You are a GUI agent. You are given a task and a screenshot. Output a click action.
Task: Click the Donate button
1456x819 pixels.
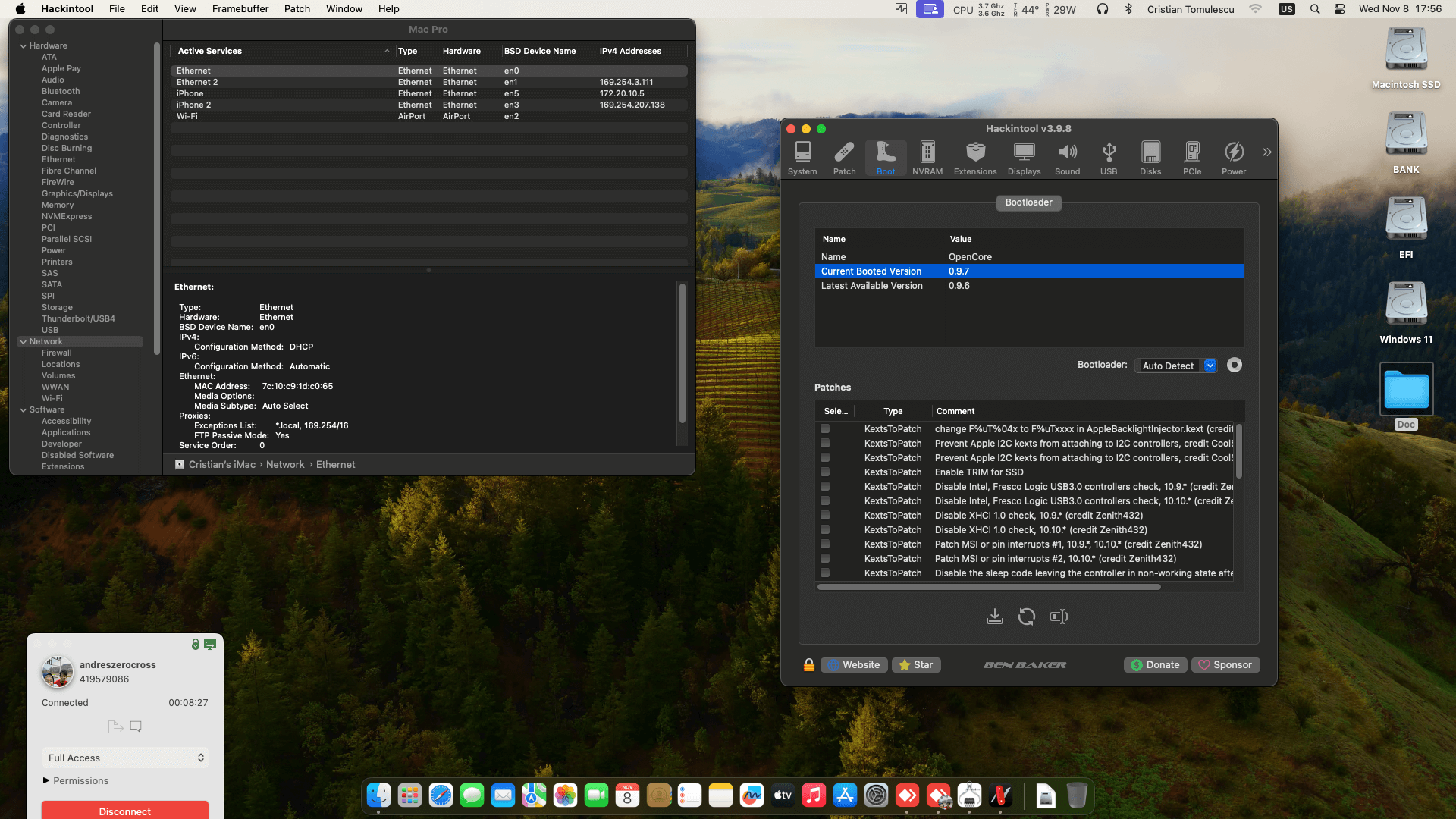(1155, 665)
